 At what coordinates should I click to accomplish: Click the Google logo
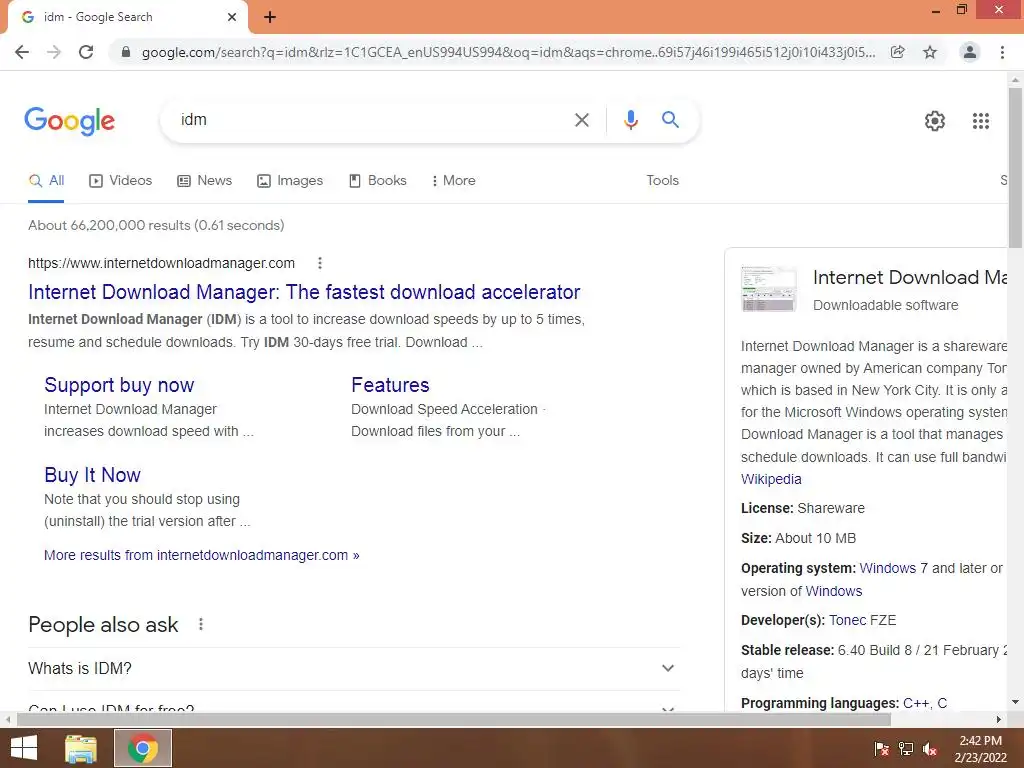pos(69,121)
